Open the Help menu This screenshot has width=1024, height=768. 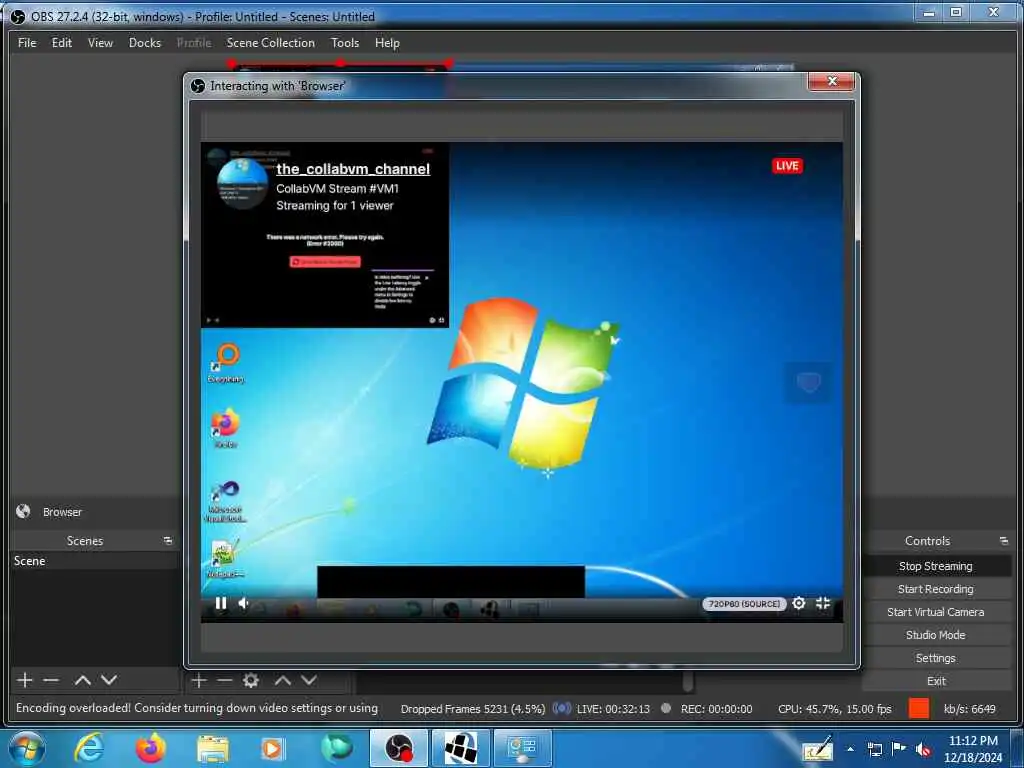point(387,43)
